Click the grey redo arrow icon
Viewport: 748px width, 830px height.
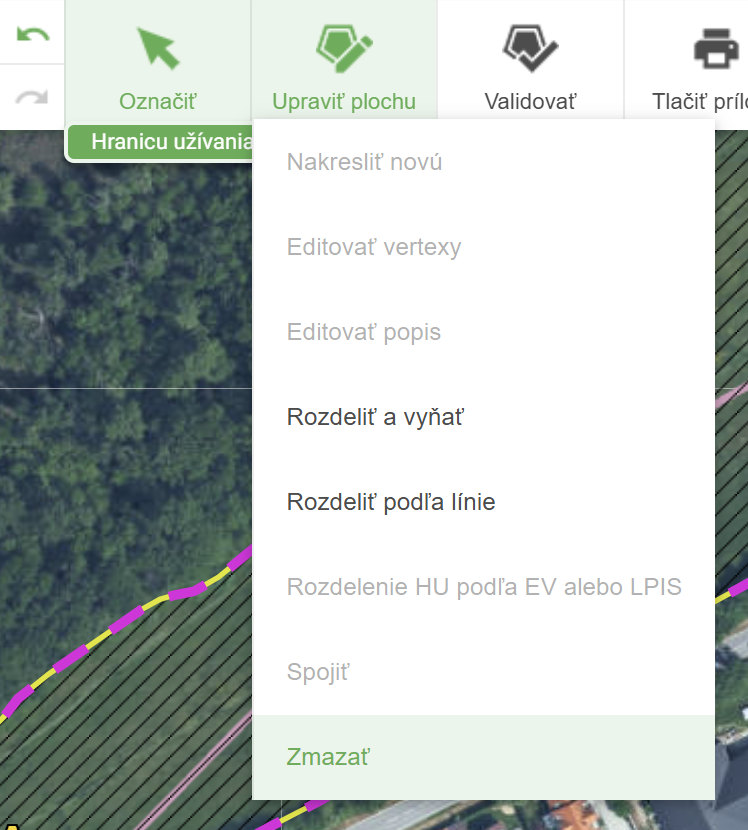pos(32,98)
